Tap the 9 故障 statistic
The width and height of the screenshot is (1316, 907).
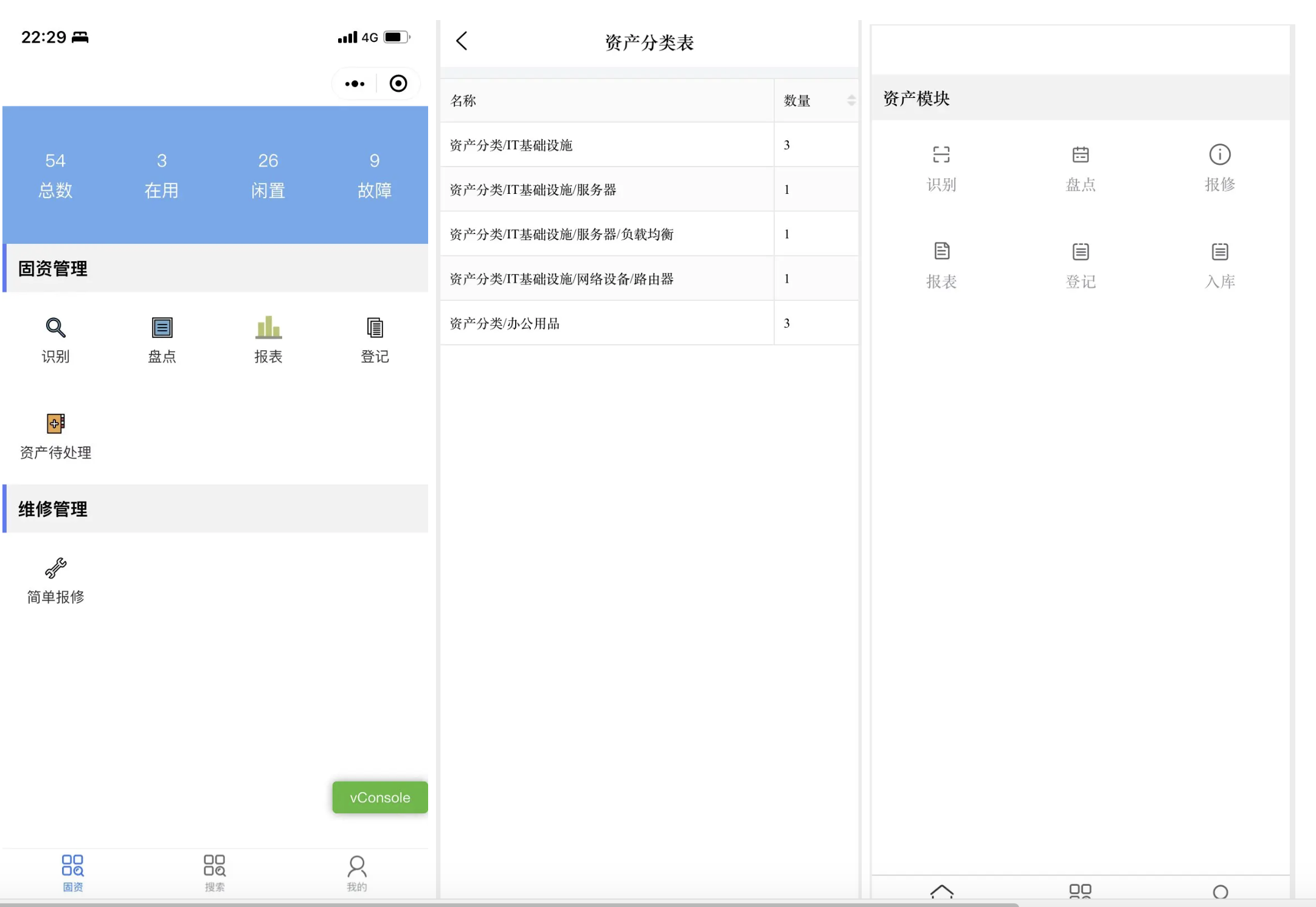click(x=375, y=175)
